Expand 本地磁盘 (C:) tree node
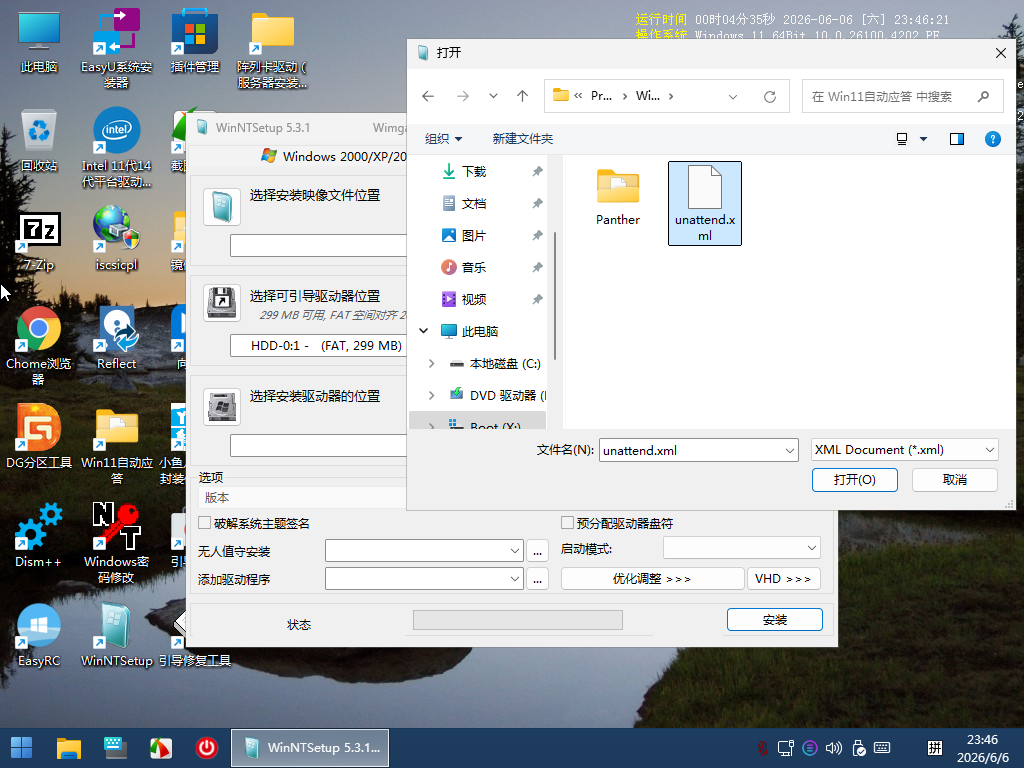 (x=431, y=363)
